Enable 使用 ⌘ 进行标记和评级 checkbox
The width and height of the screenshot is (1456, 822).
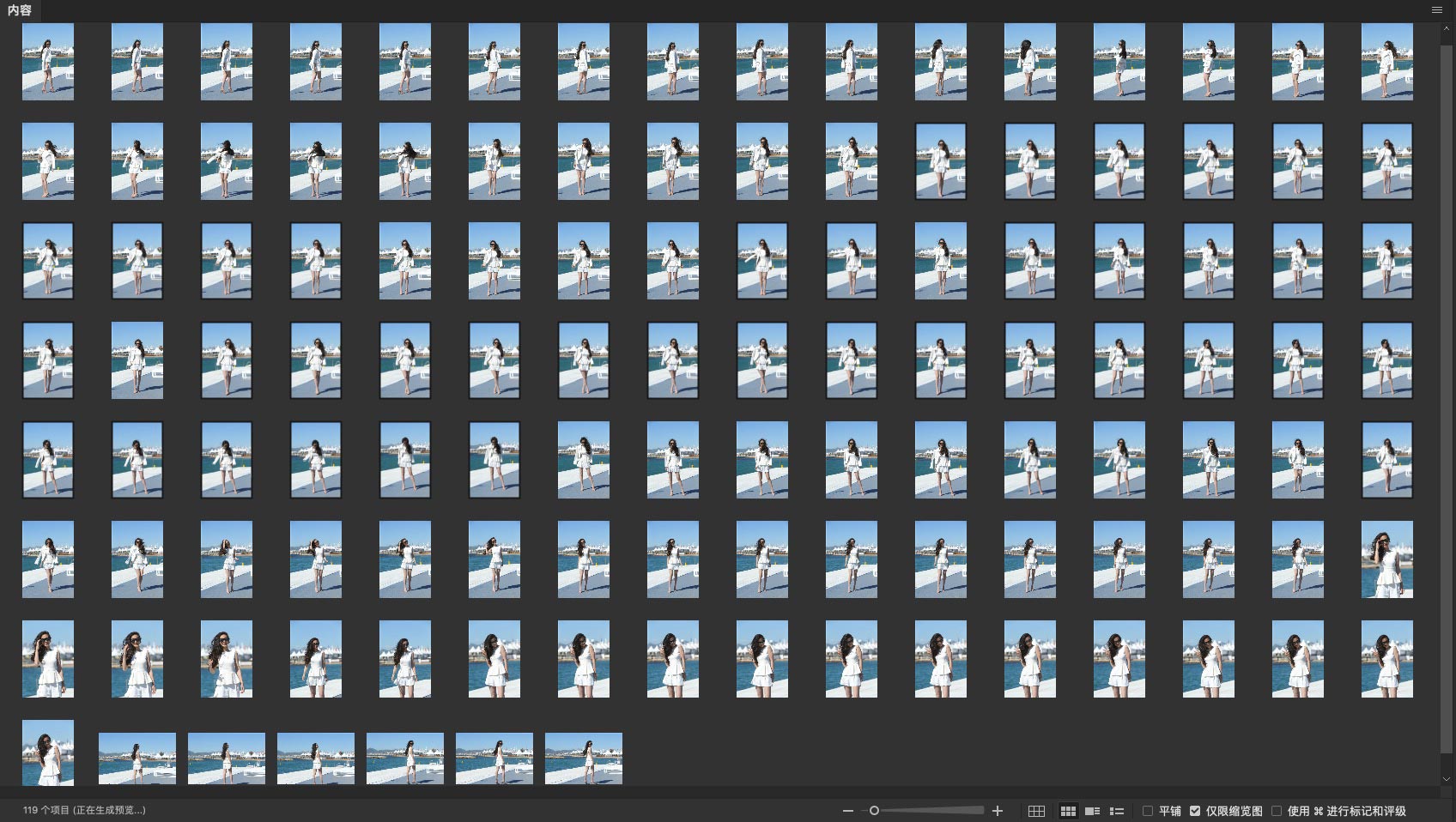[1277, 811]
